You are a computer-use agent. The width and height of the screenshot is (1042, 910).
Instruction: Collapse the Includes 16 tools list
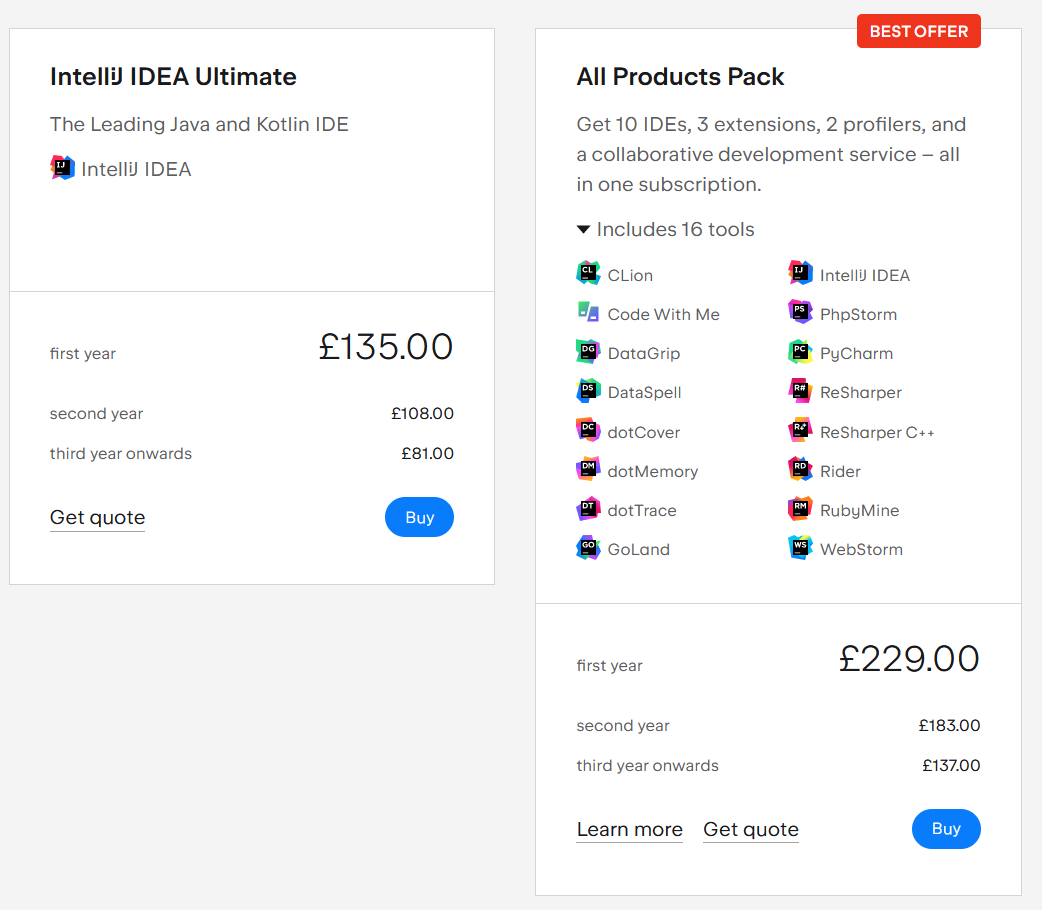pos(666,230)
